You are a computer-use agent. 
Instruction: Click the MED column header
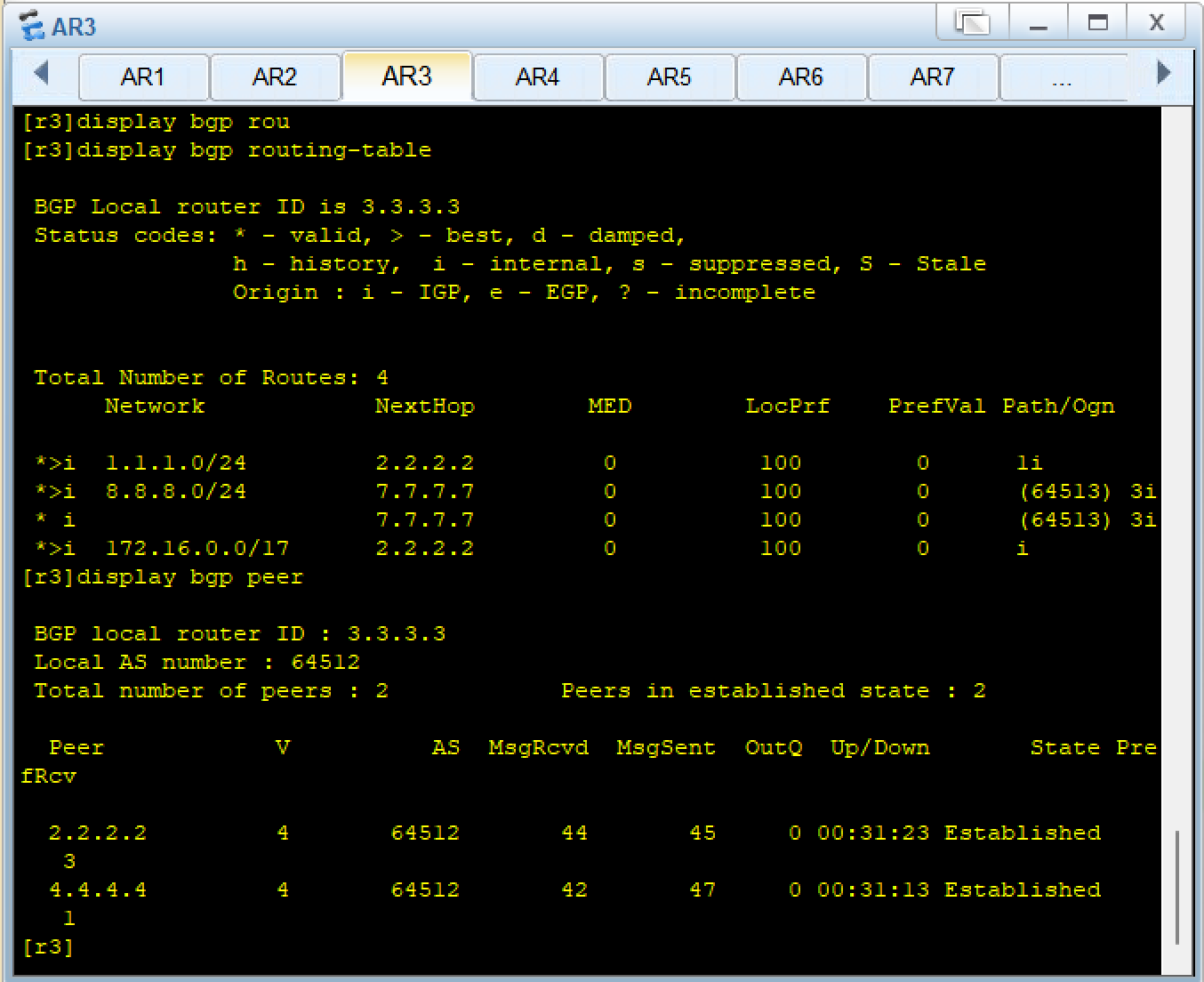(610, 406)
